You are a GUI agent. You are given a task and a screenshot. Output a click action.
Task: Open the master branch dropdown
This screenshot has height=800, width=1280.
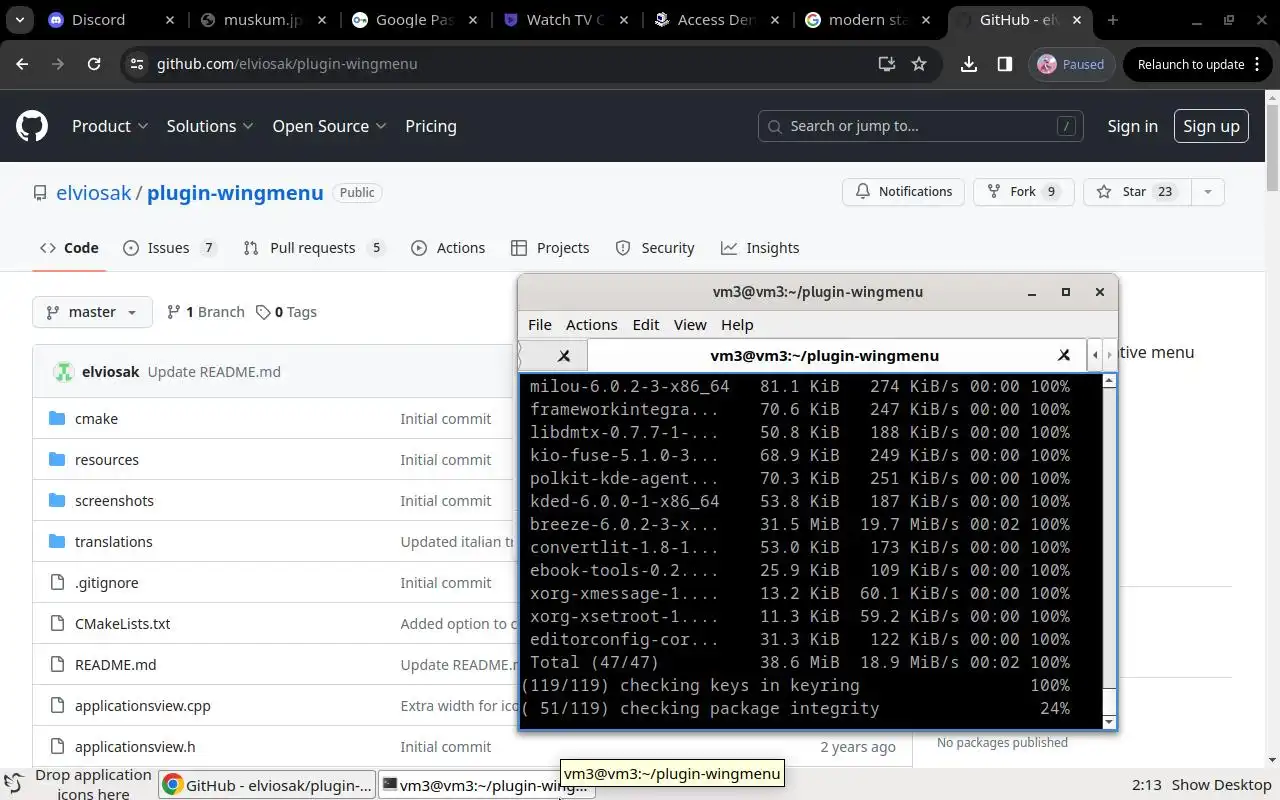coord(92,312)
